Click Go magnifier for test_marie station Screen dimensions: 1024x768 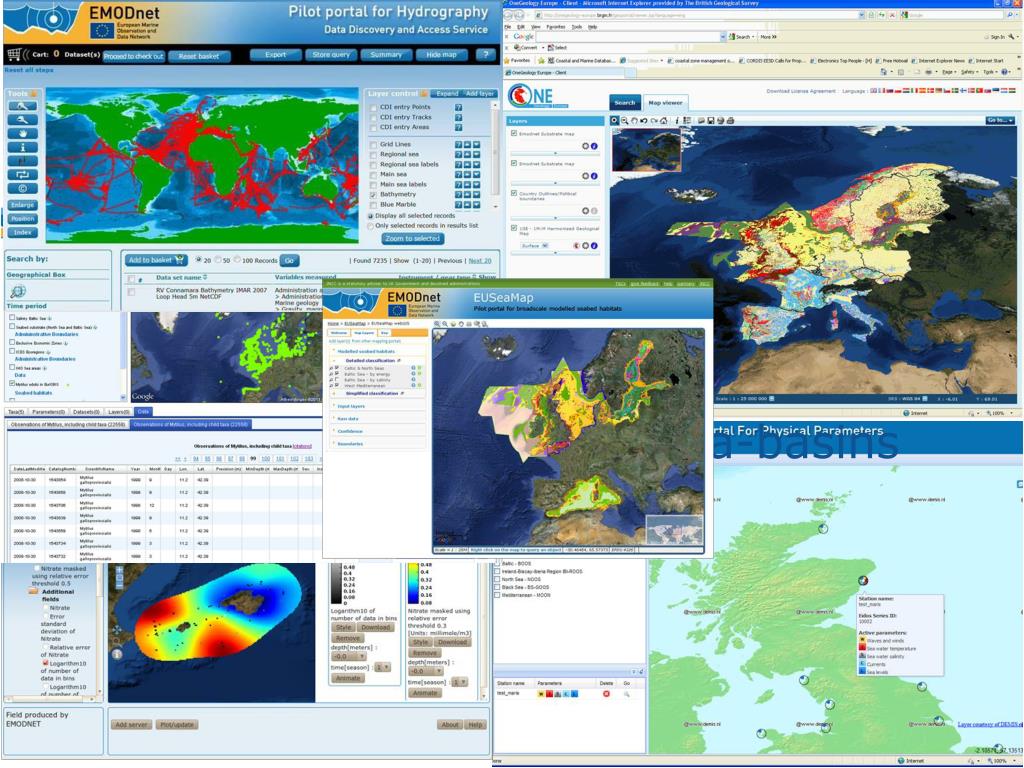pos(626,694)
